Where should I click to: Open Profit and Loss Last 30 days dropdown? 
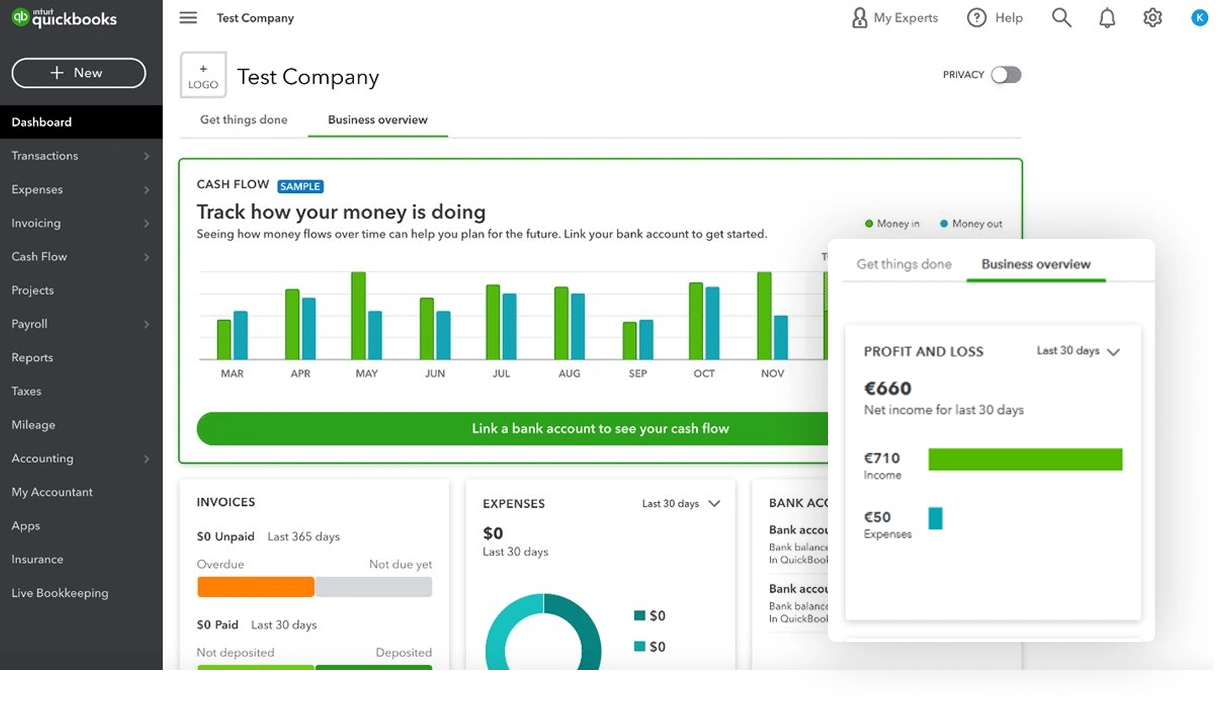1078,351
